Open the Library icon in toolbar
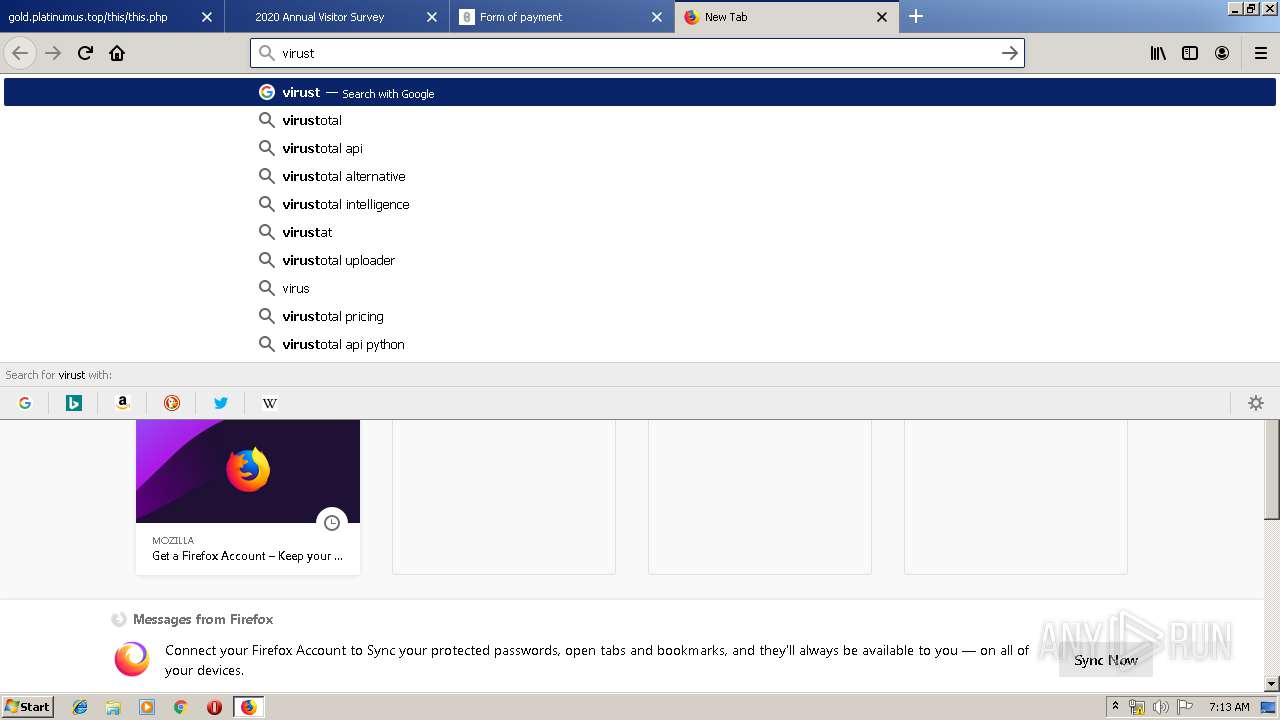The height and width of the screenshot is (720, 1280). click(x=1158, y=53)
